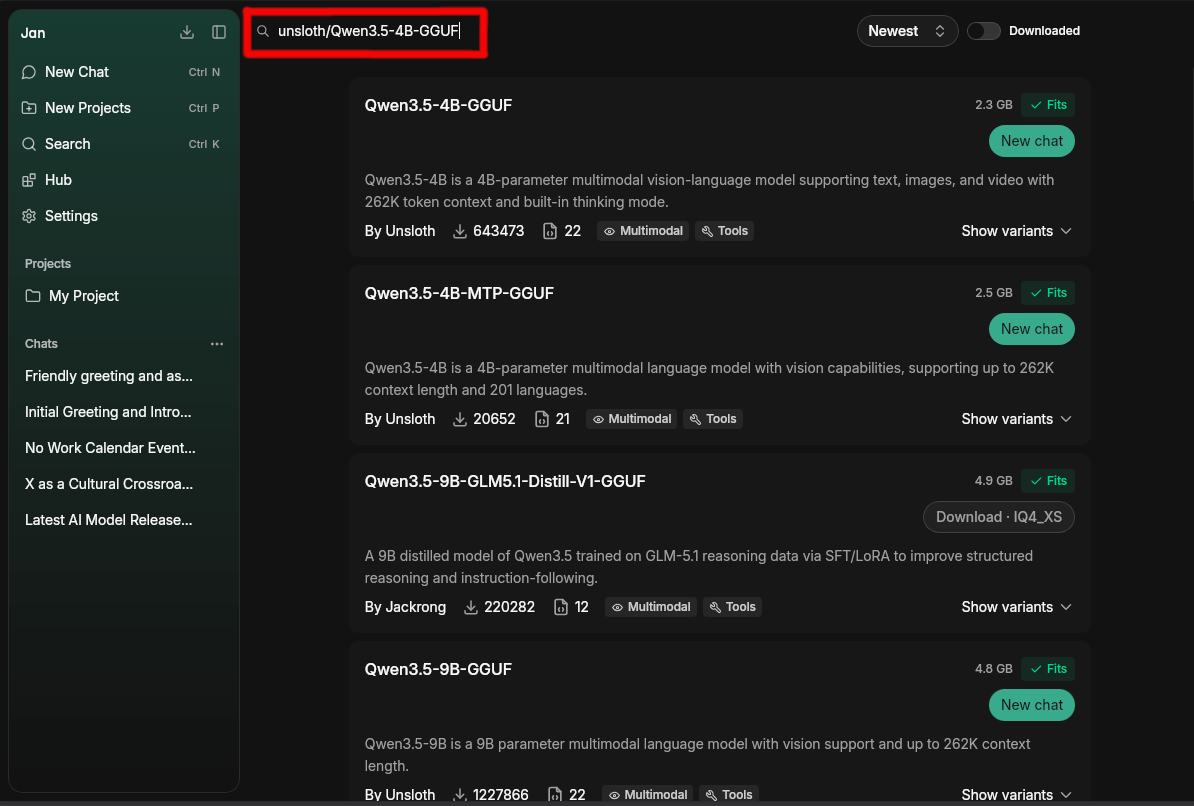Open Settings from the sidebar
The height and width of the screenshot is (806, 1194).
(x=123, y=216)
